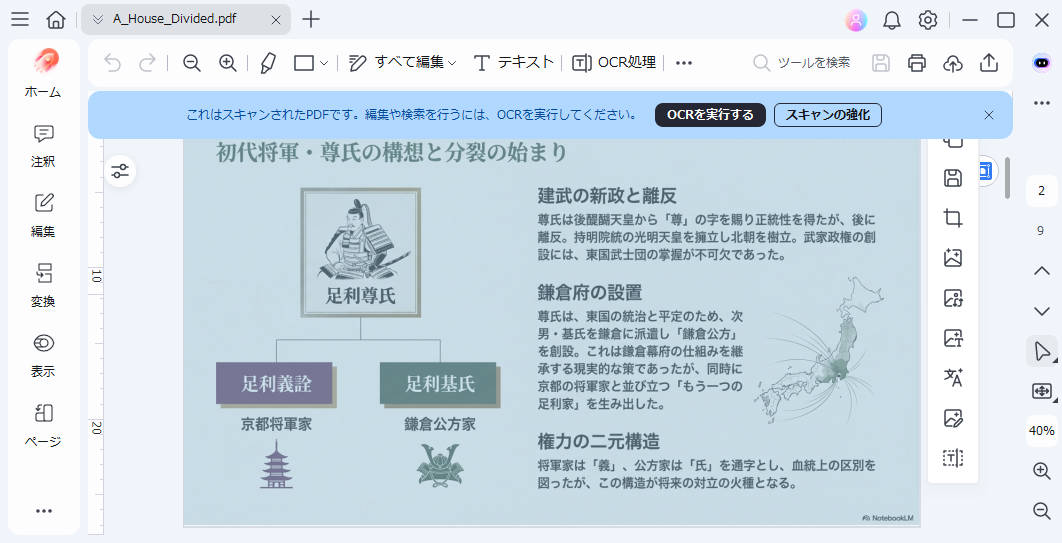Open the fit-width page view options

pos(1042,391)
